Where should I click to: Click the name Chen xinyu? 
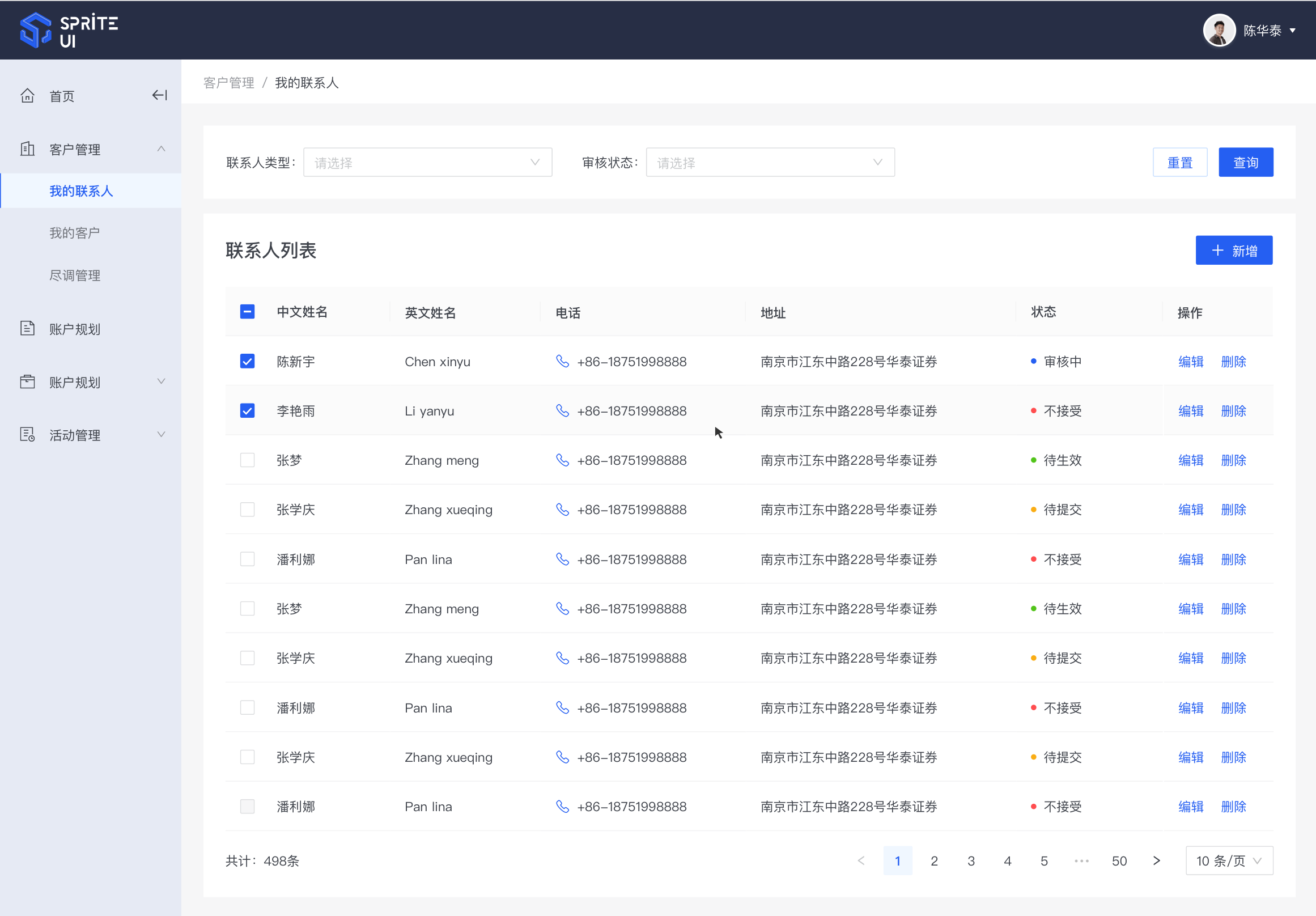point(438,361)
